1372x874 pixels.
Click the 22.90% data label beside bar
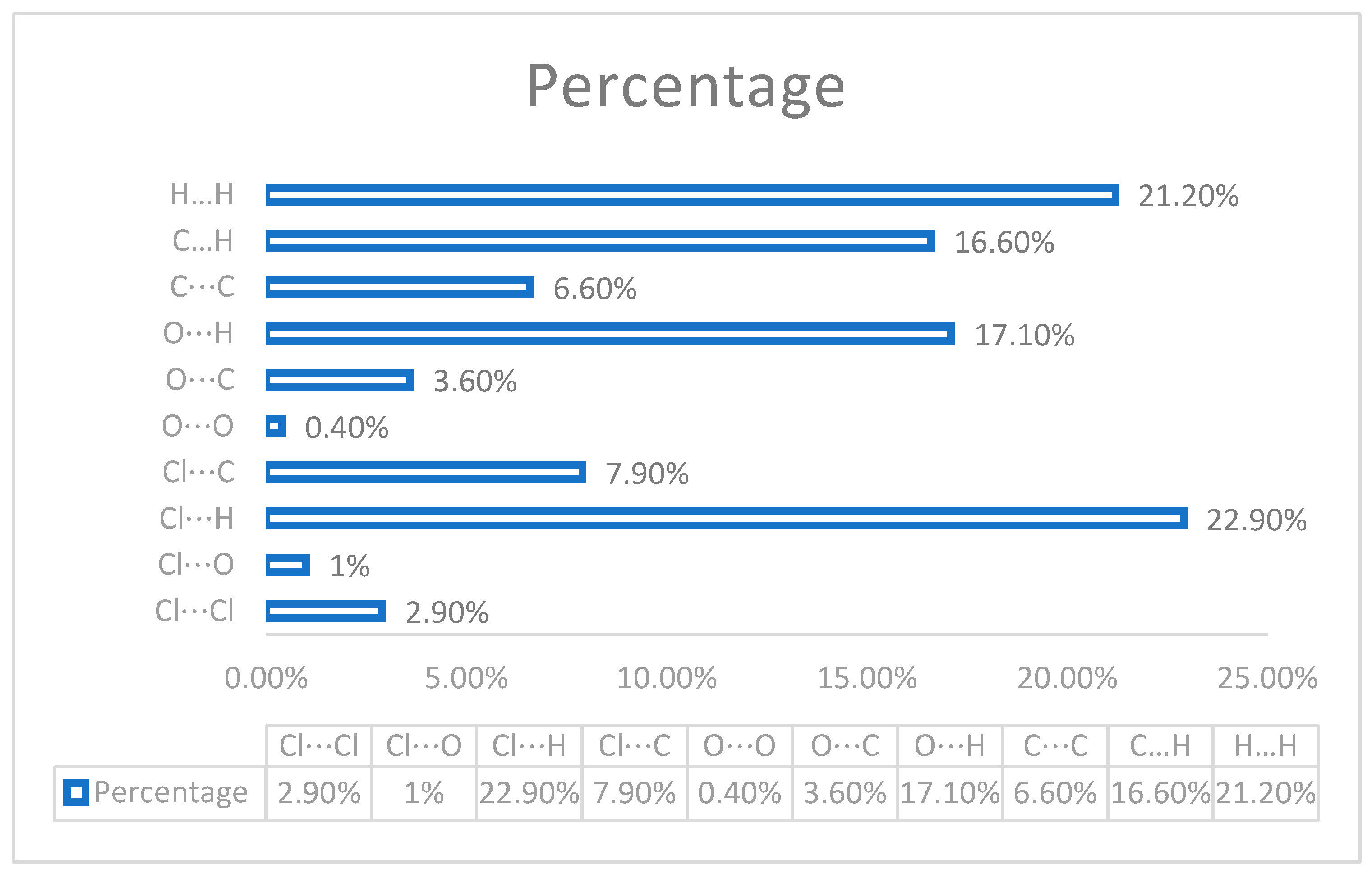(x=1256, y=520)
